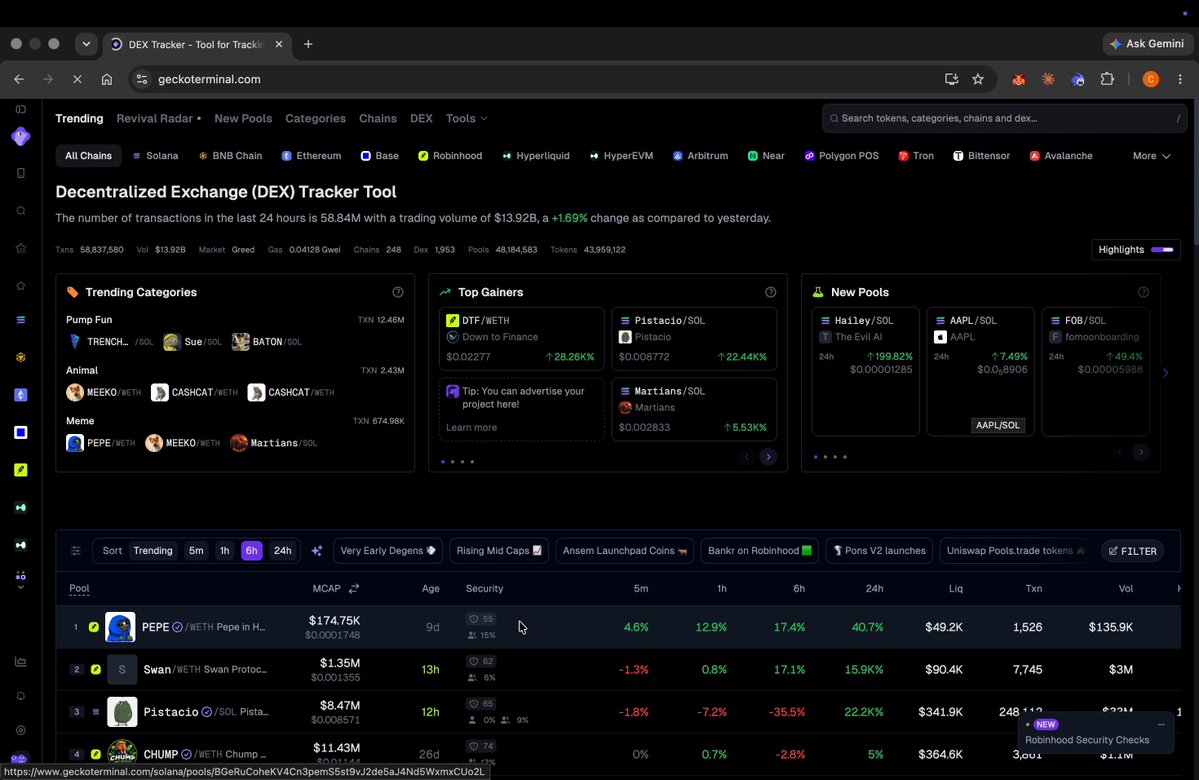Toggle Very Early Degens preset filter
Viewport: 1199px width, 780px height.
(x=388, y=551)
